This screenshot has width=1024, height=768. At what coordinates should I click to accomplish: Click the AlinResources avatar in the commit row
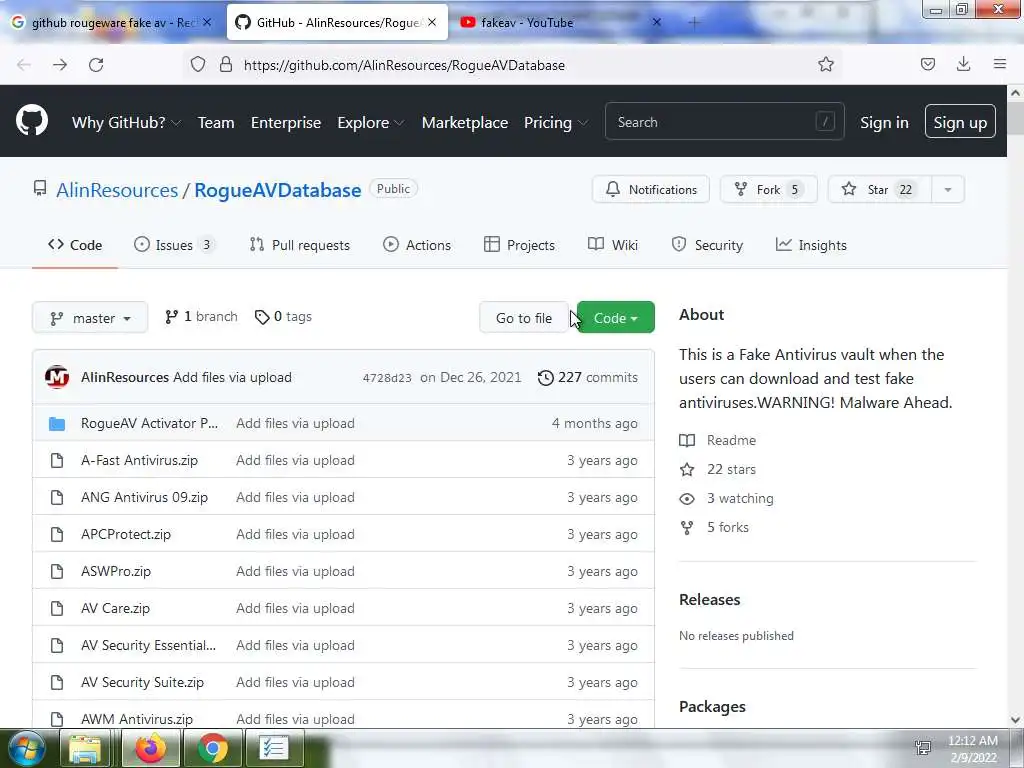57,377
